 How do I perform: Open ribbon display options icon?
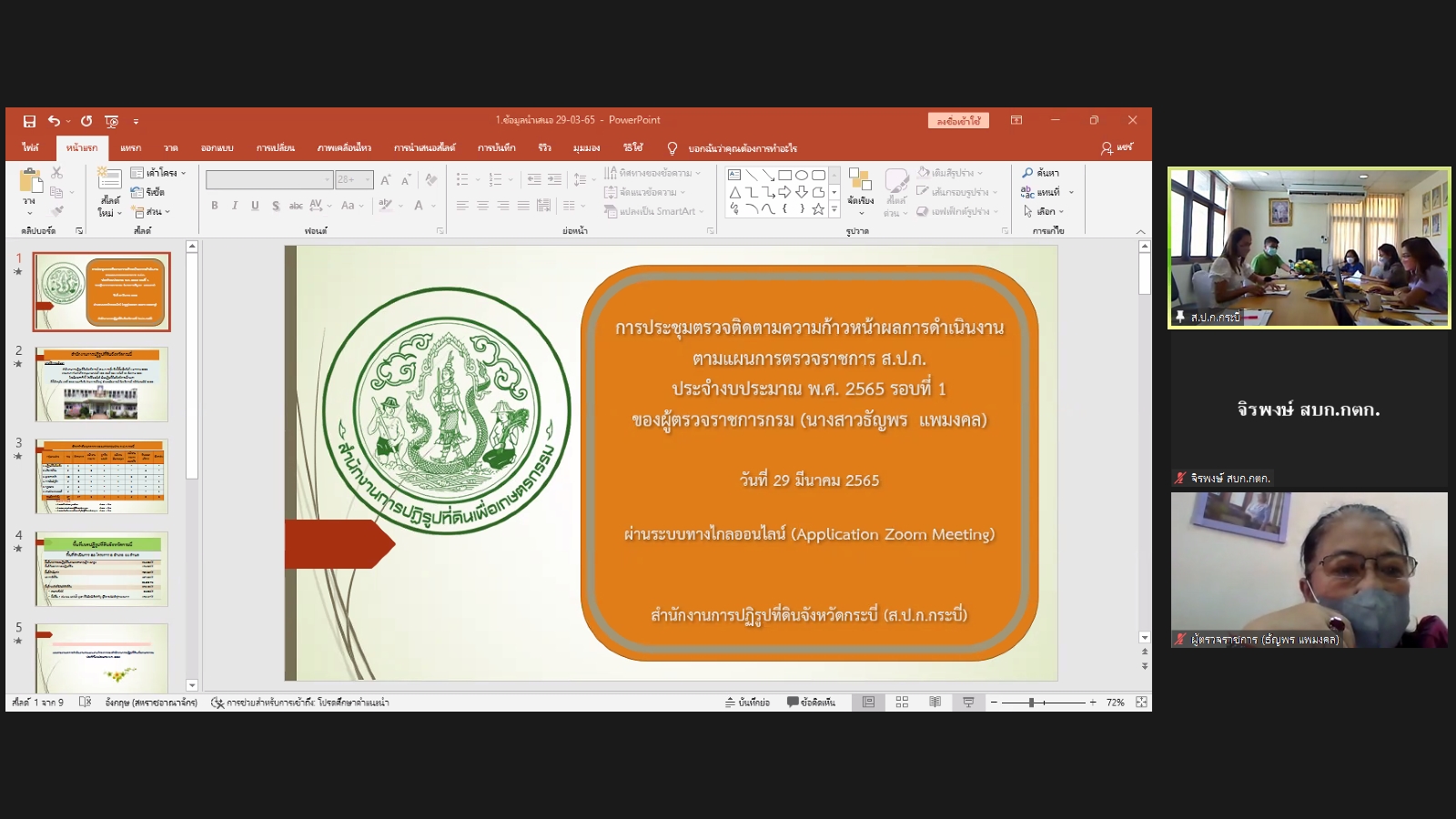(x=1016, y=120)
